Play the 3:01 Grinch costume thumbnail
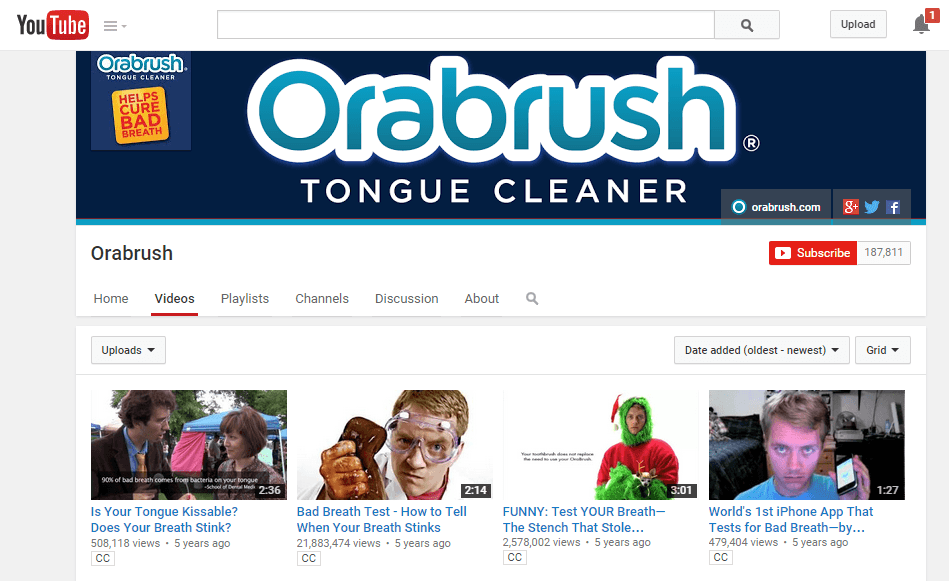The image size is (949, 581). 600,445
